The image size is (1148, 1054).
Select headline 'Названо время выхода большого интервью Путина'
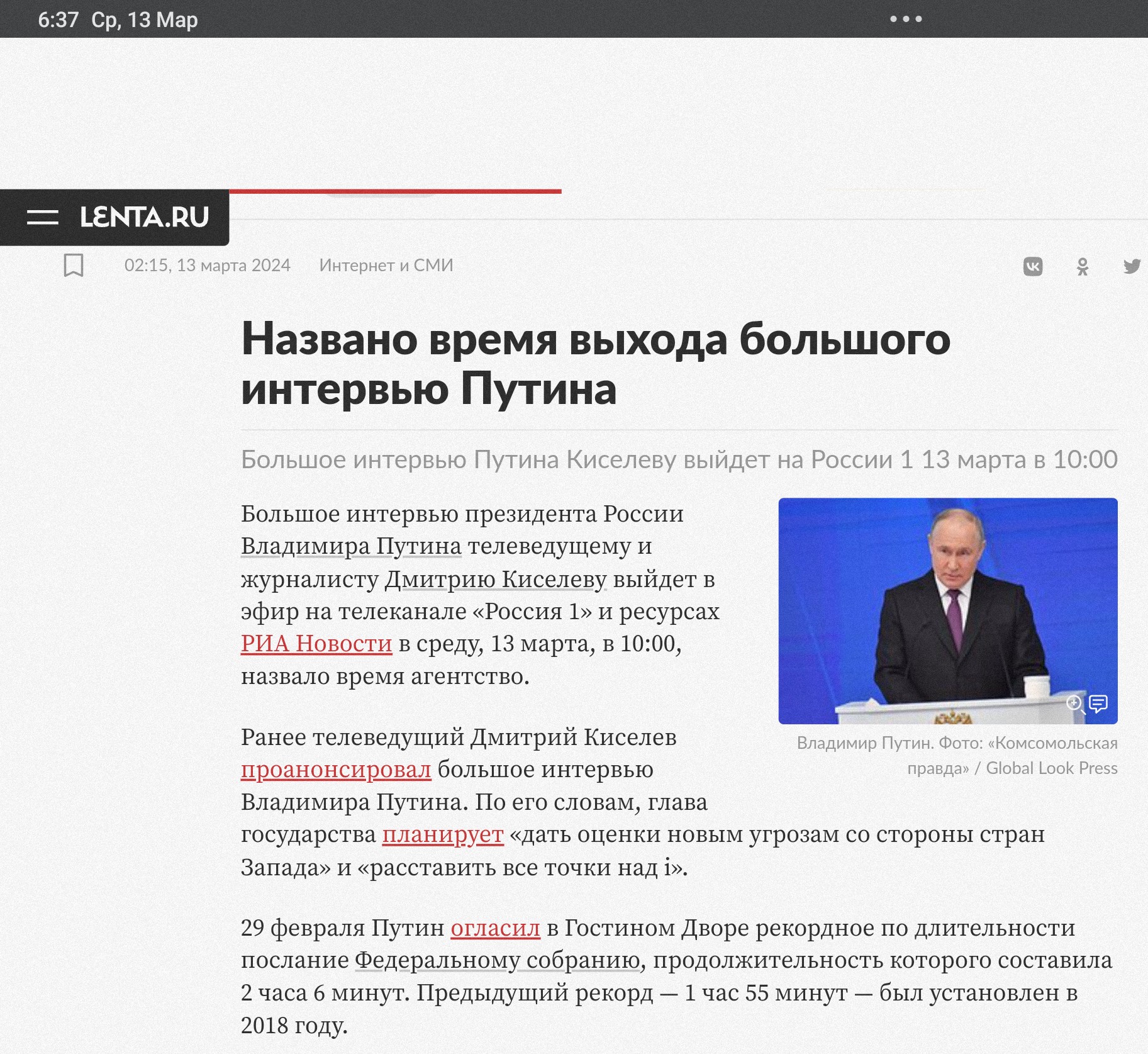(x=595, y=364)
